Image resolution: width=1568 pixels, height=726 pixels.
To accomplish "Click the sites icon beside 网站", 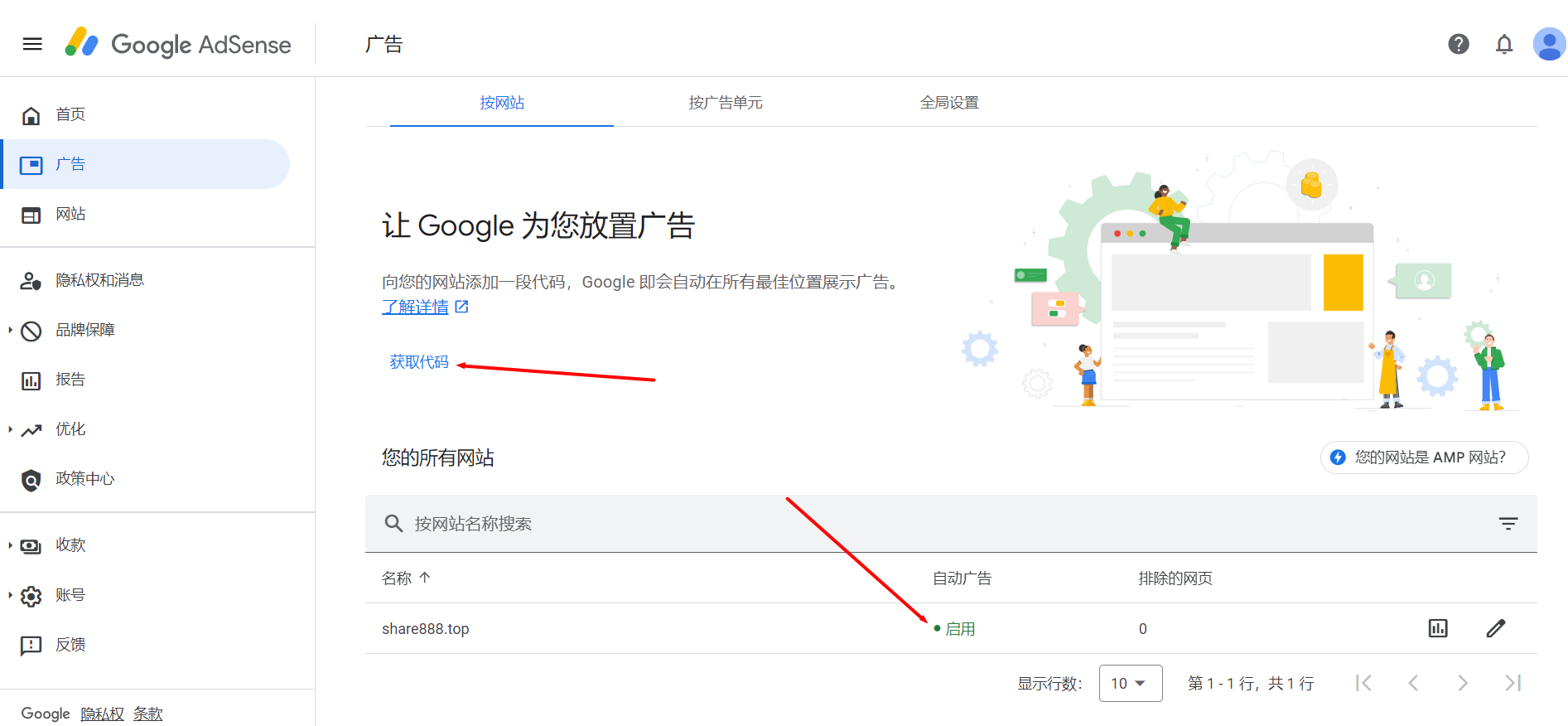I will tap(31, 215).
